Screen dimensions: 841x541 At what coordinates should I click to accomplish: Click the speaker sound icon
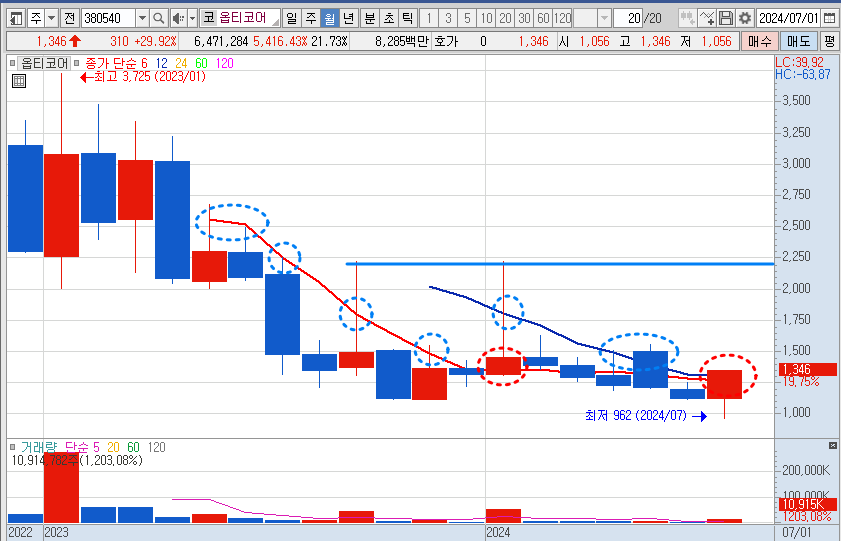pyautogui.click(x=178, y=18)
